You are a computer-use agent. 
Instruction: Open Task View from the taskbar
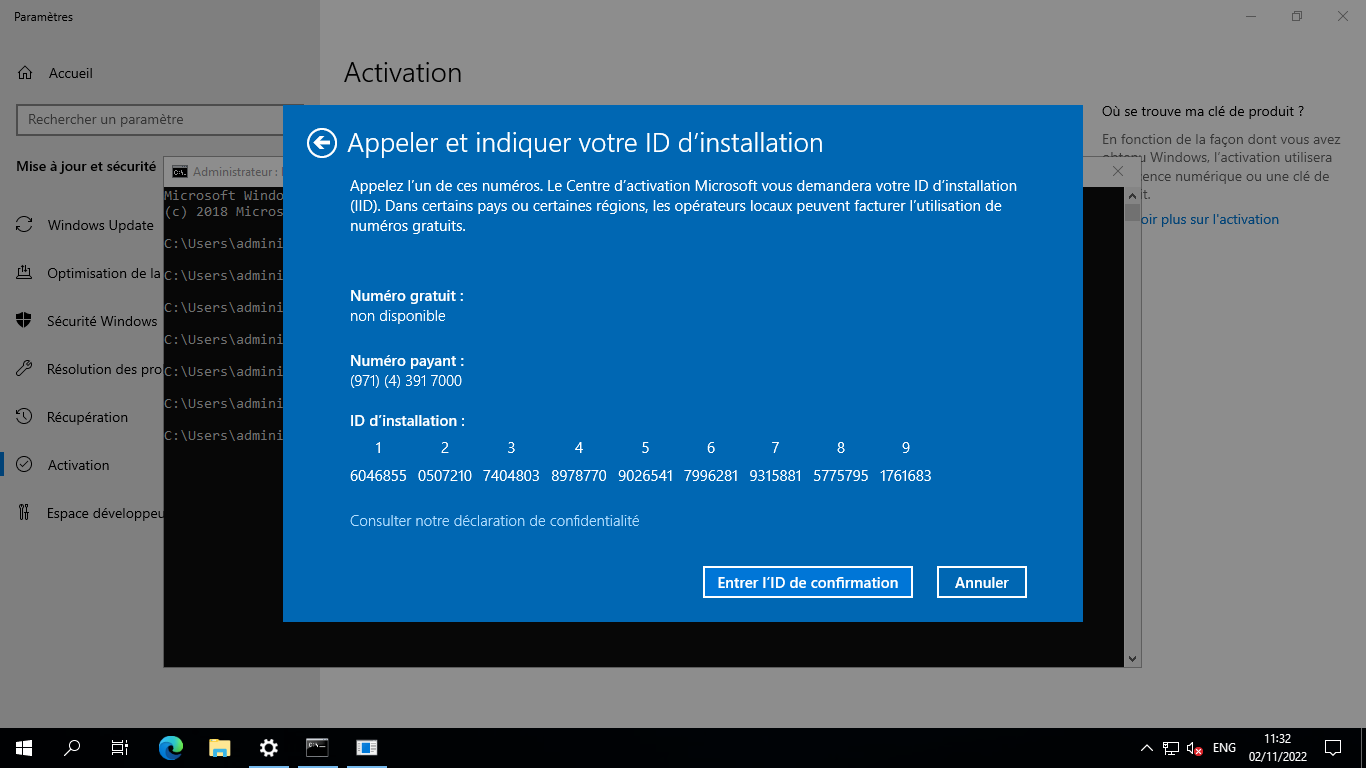(x=120, y=747)
